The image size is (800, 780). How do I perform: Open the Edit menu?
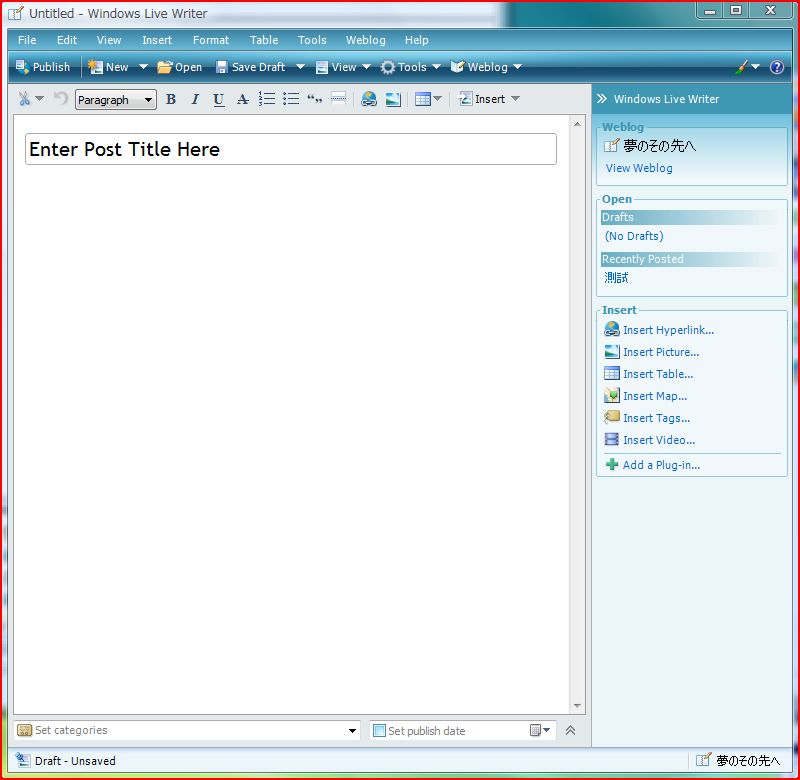pyautogui.click(x=67, y=40)
